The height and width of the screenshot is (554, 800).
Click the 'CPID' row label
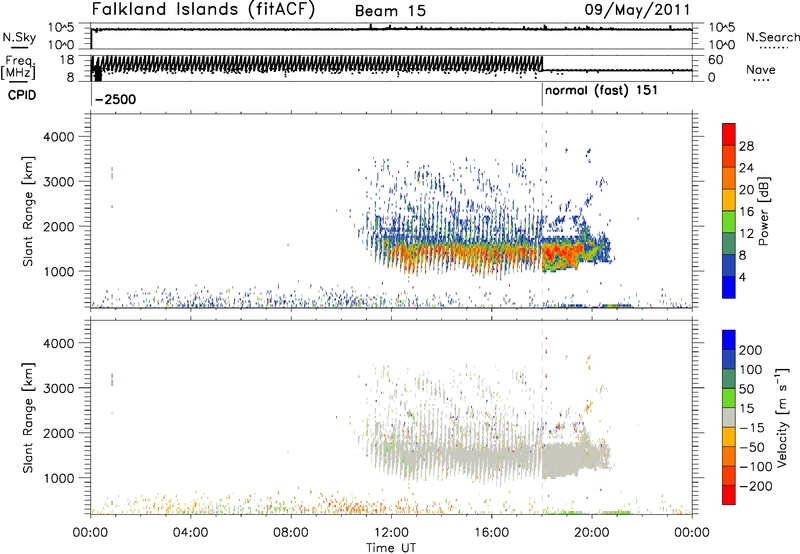[22, 95]
